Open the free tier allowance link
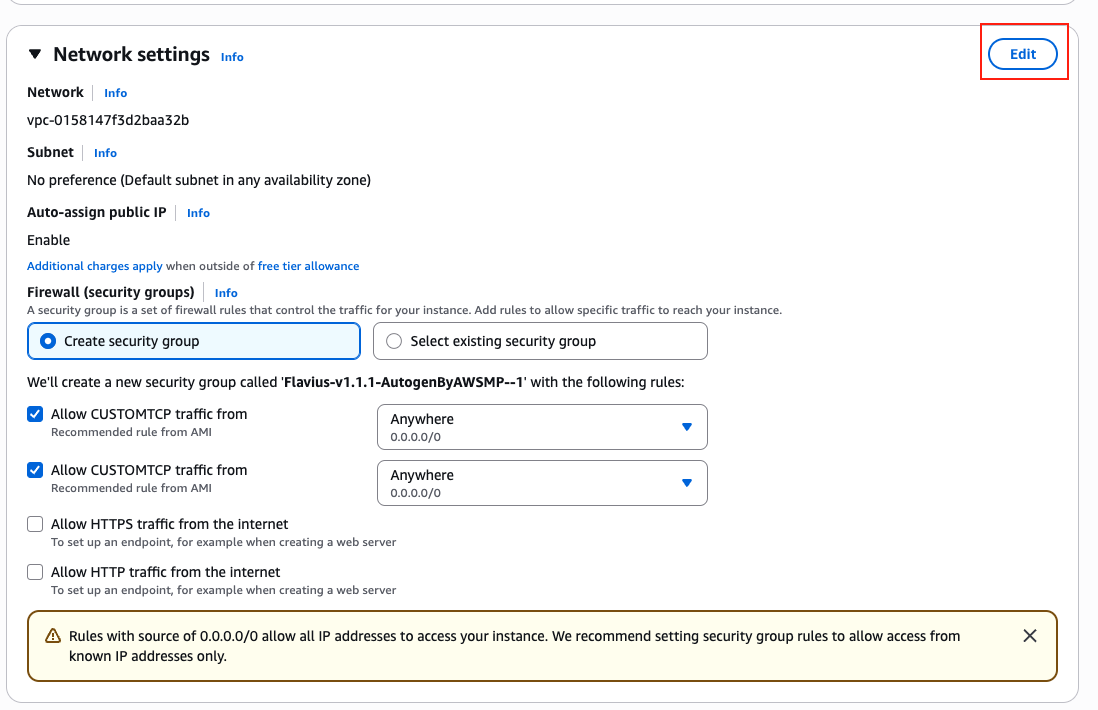The height and width of the screenshot is (710, 1098). click(x=308, y=266)
